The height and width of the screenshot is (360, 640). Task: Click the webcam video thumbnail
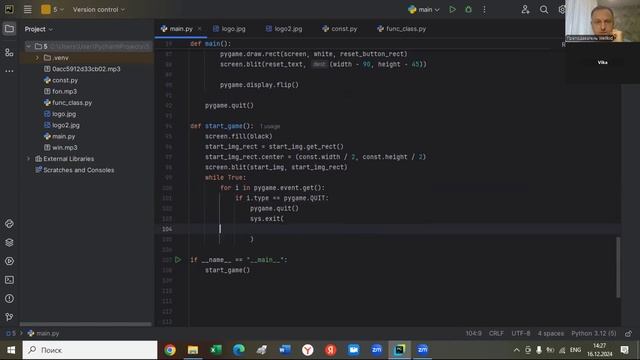(x=602, y=21)
